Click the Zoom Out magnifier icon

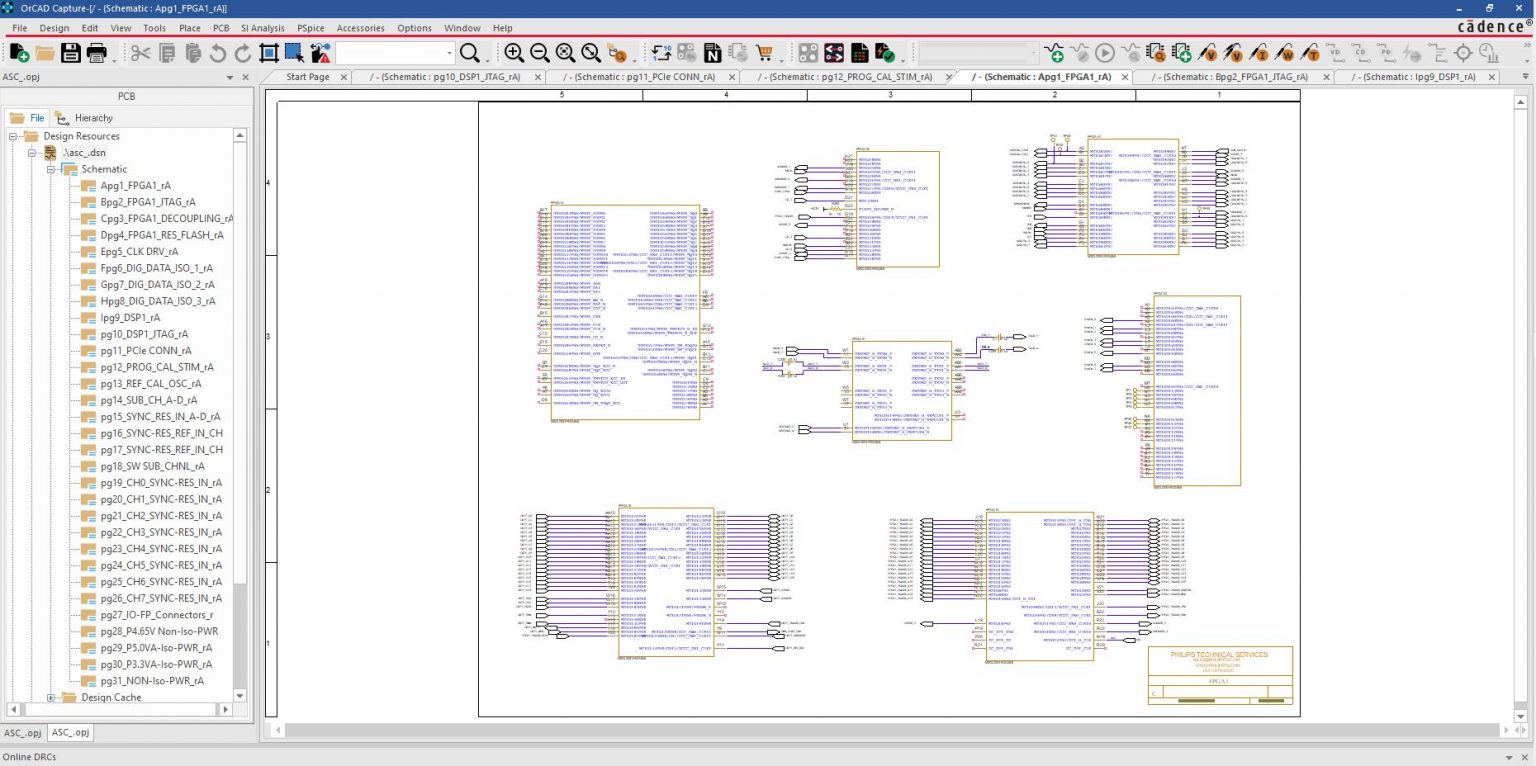(x=540, y=53)
